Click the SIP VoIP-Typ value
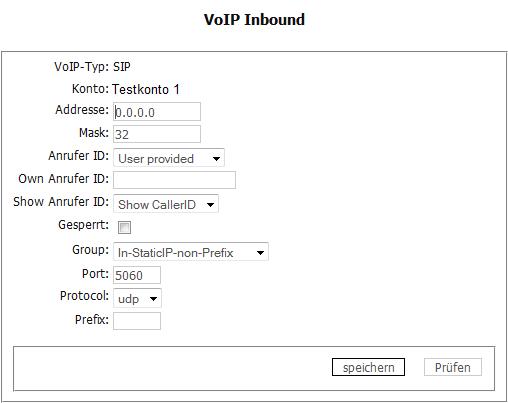The height and width of the screenshot is (403, 508). pyautogui.click(x=122, y=67)
